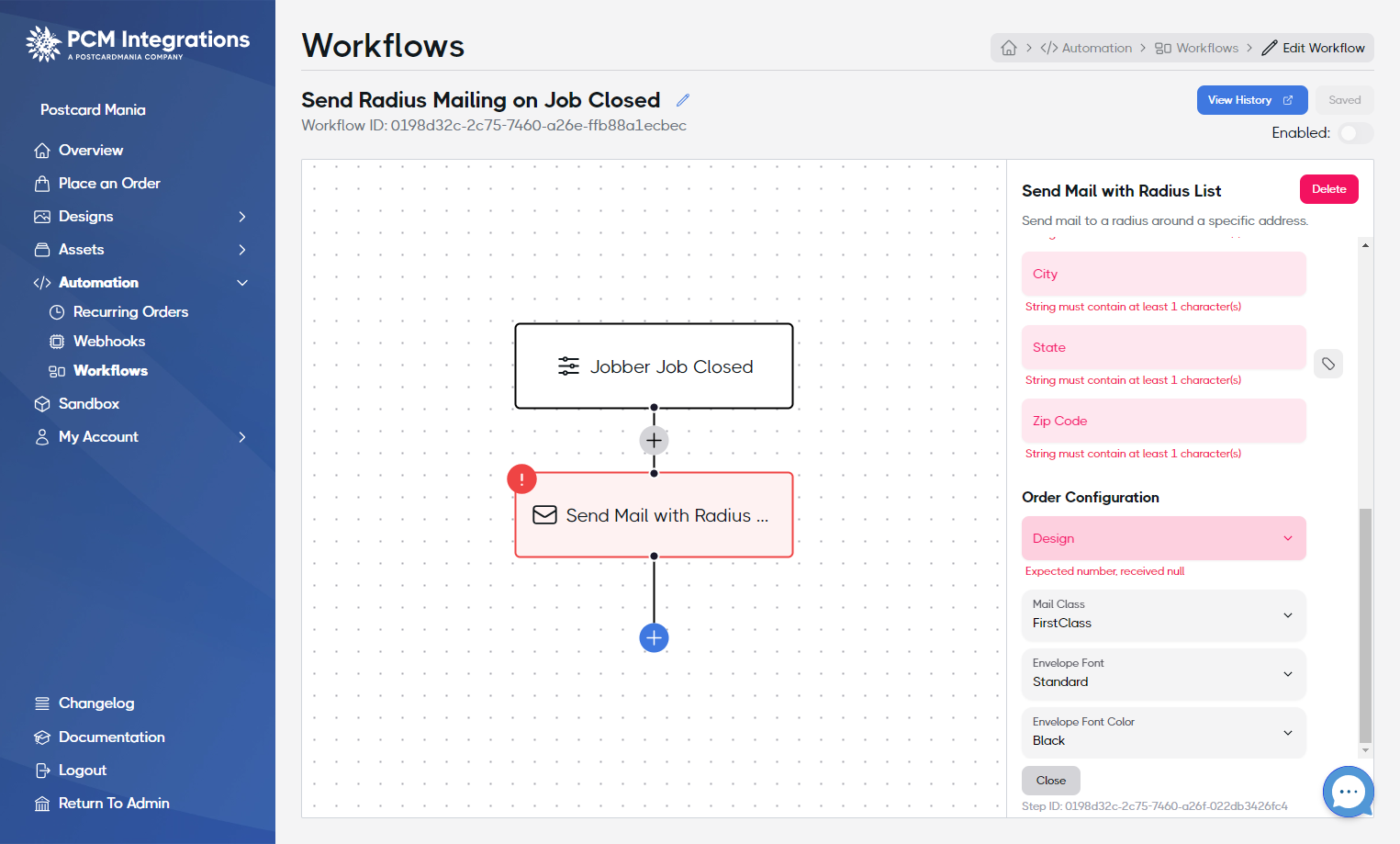The width and height of the screenshot is (1400, 844).
Task: Open the Design dropdown
Action: (1163, 538)
